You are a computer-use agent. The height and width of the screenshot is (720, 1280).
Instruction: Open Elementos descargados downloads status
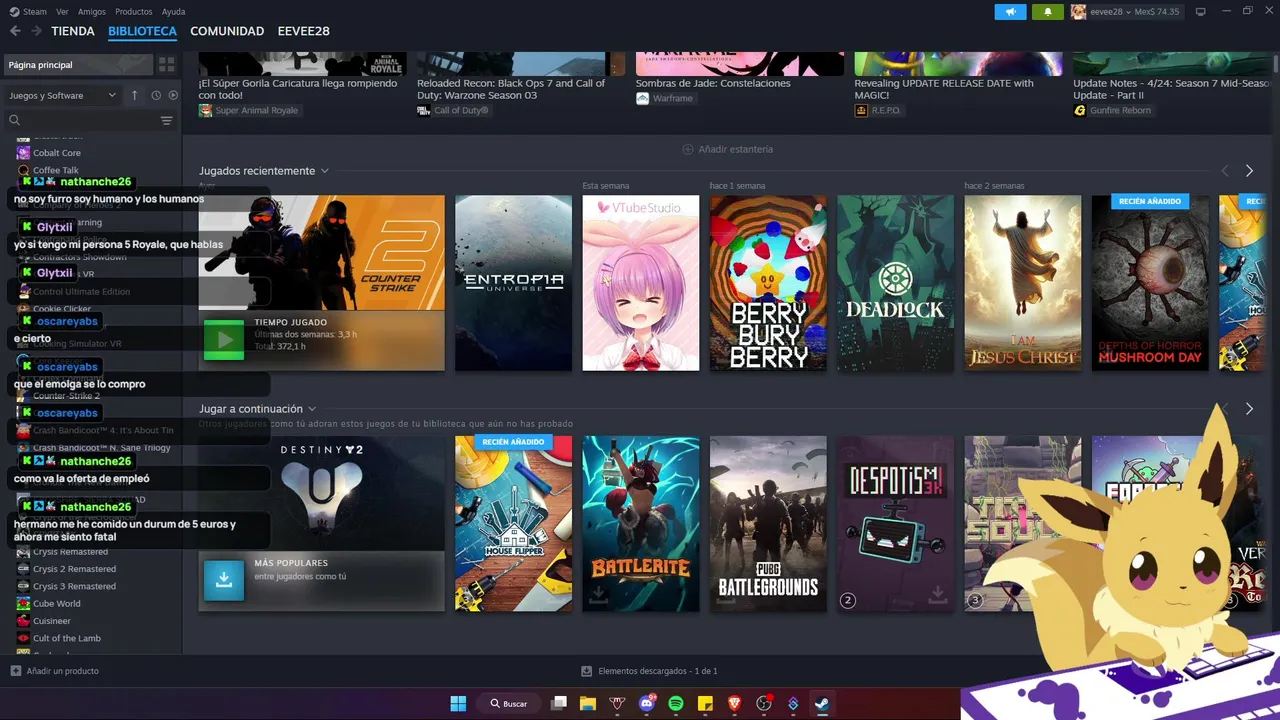click(649, 671)
